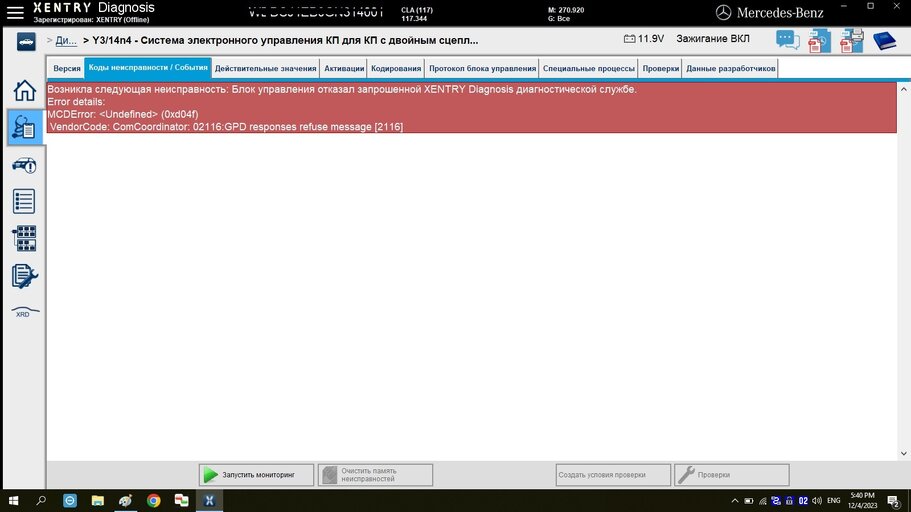Show hidden system tray icons
The image size is (911, 512).
pyautogui.click(x=735, y=500)
